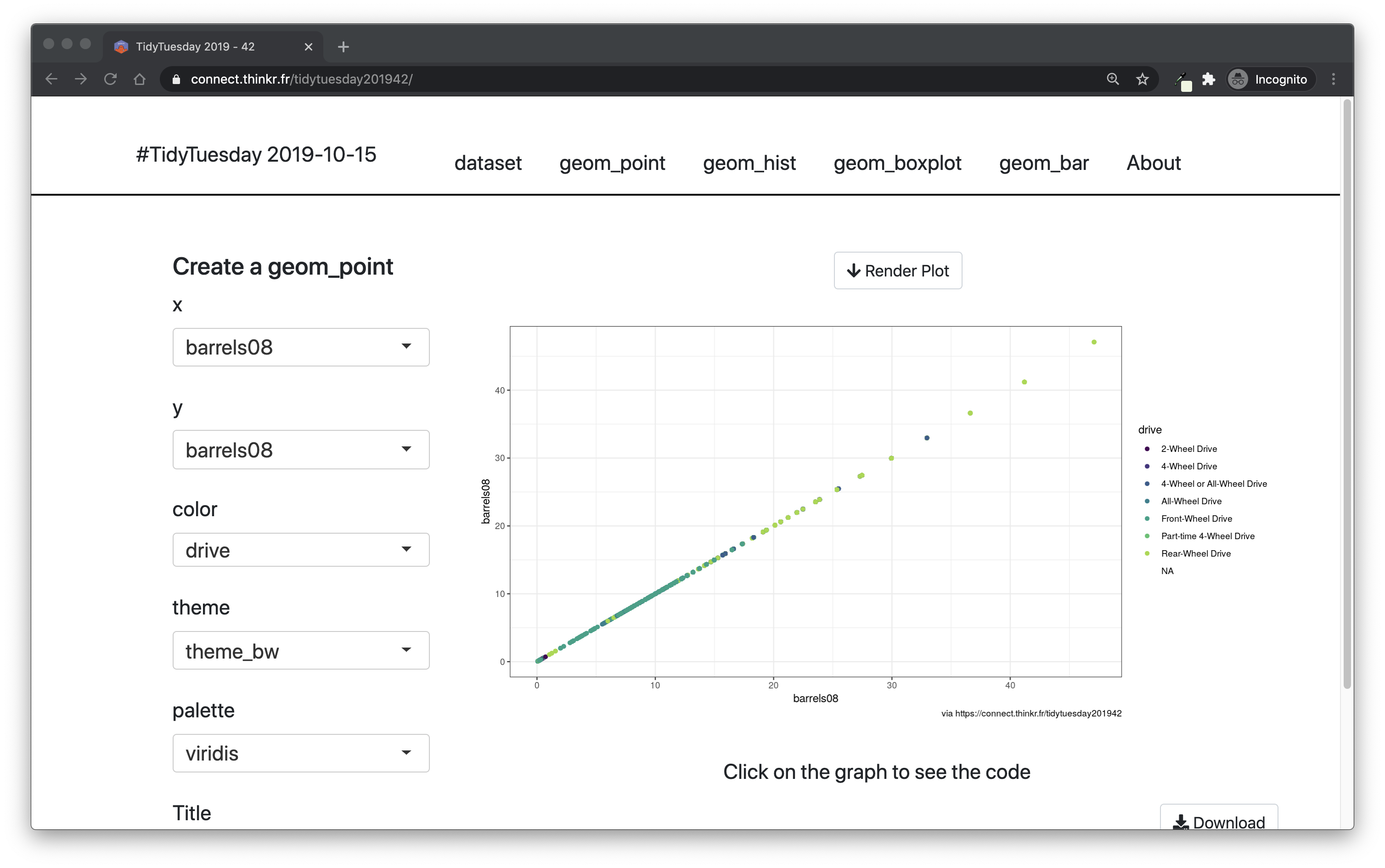Navigate to the geom_hist tab
1385x868 pixels.
pos(749,162)
